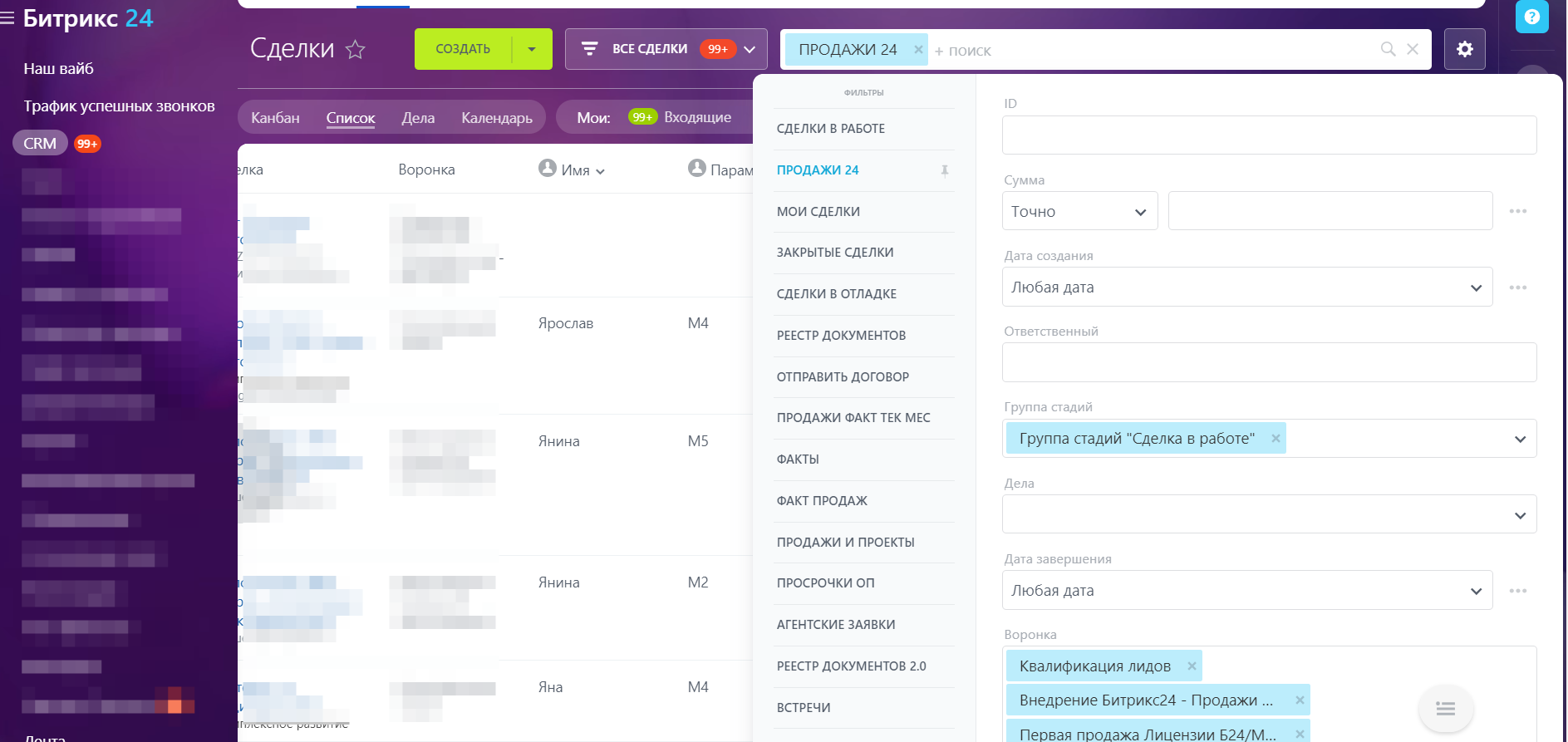Image resolution: width=1568 pixels, height=742 pixels.
Task: Open the arrow dropdown next to СОЗДАТЬ
Action: pos(532,49)
